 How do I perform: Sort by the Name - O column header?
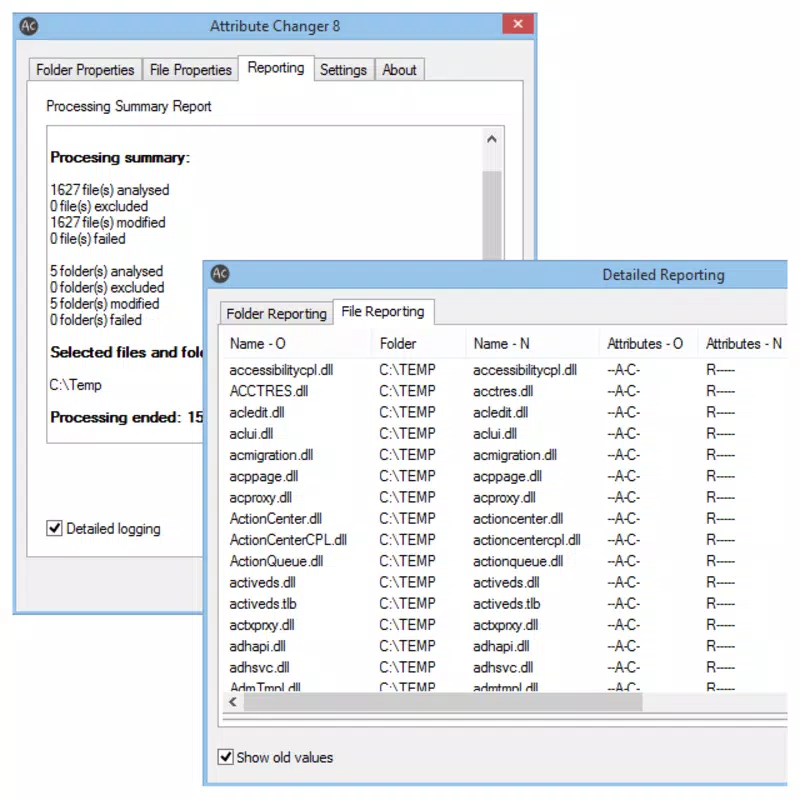[x=296, y=344]
